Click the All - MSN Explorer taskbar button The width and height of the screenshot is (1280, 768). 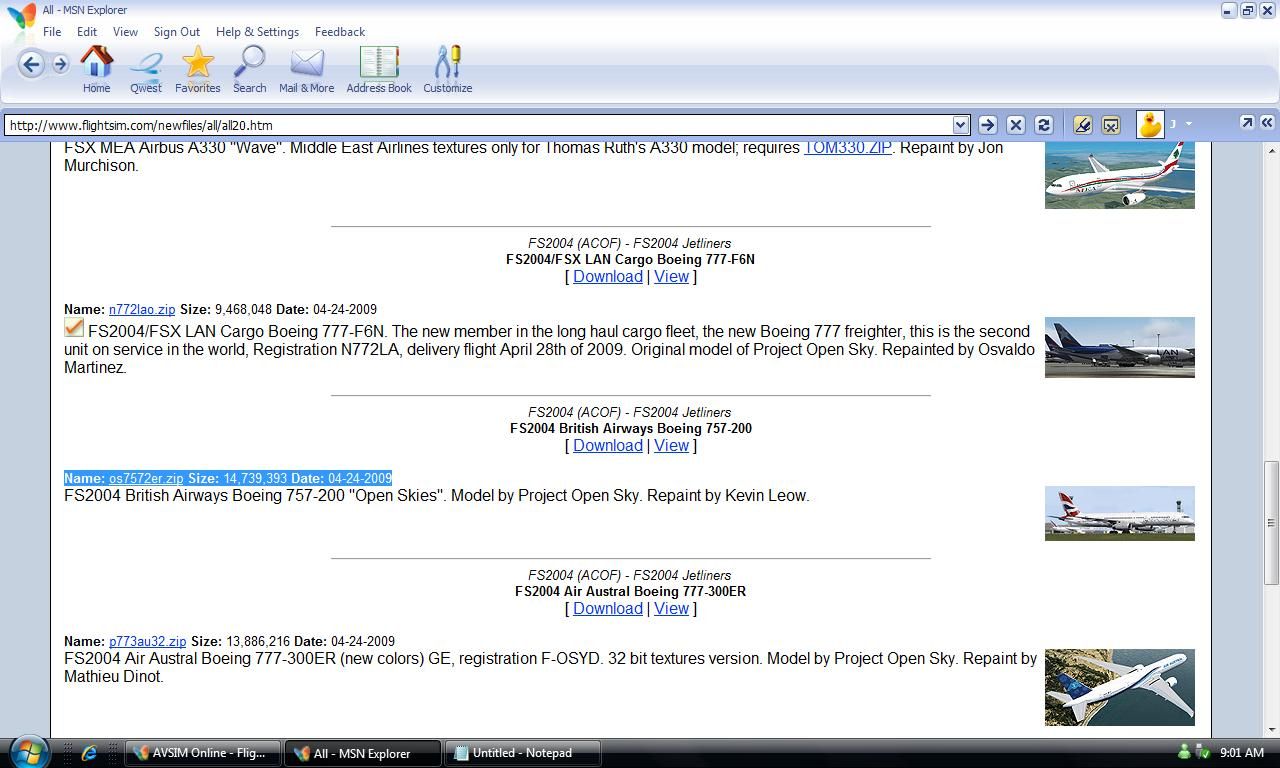pos(362,753)
